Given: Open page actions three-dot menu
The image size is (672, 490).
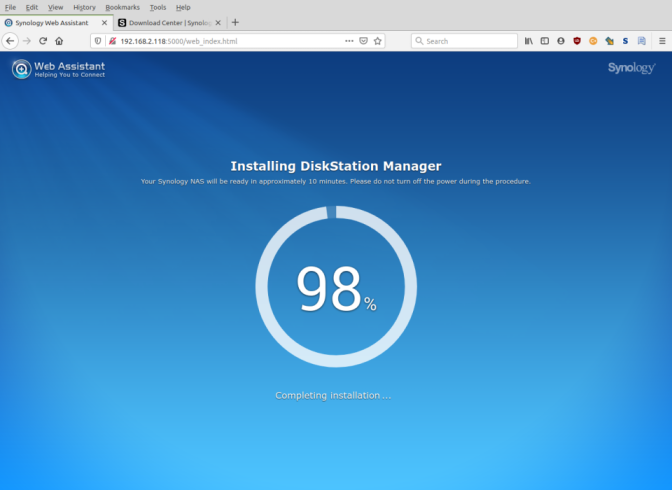Looking at the screenshot, I should click(x=349, y=41).
